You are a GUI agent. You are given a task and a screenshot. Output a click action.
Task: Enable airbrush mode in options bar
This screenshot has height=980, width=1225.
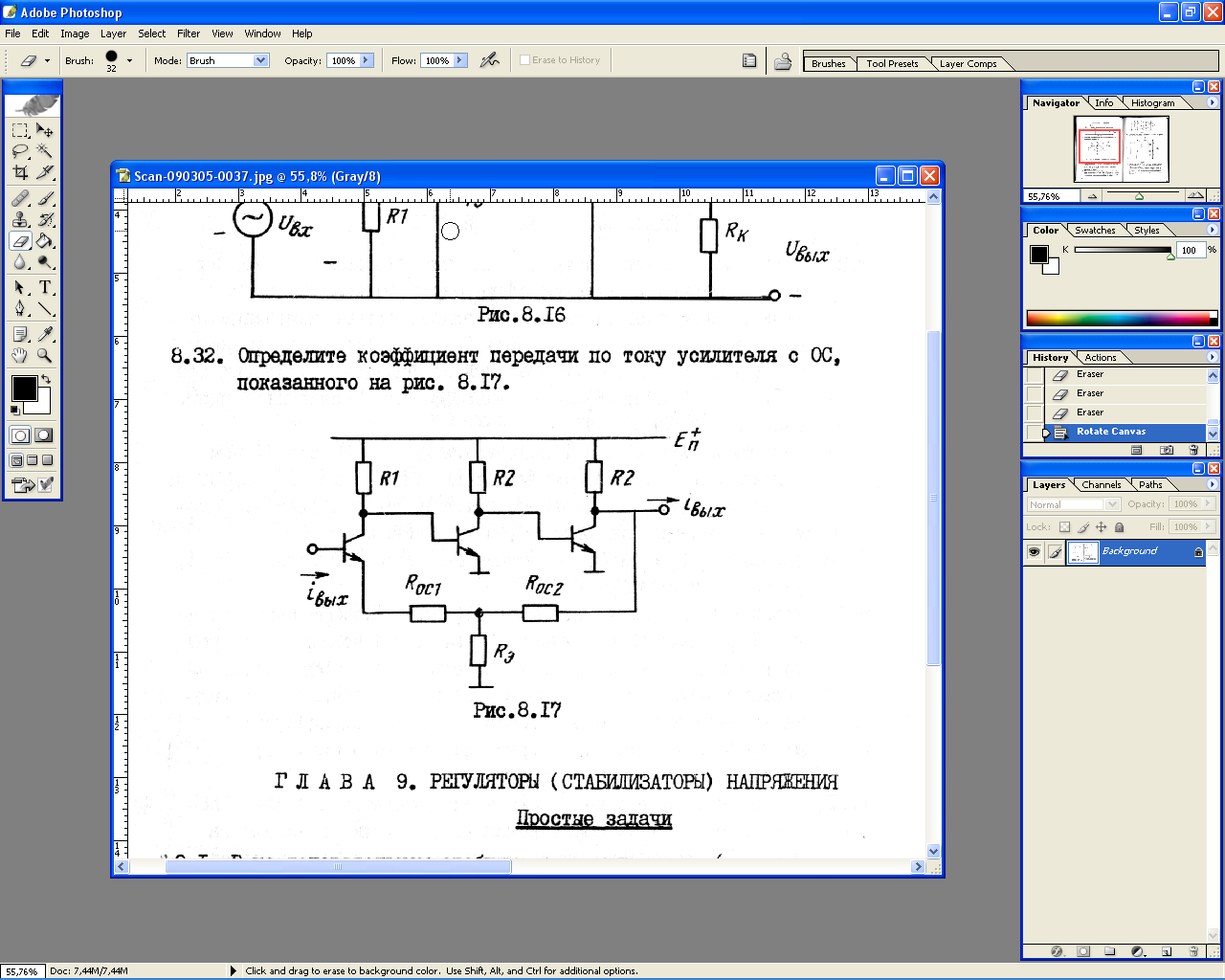[x=490, y=60]
